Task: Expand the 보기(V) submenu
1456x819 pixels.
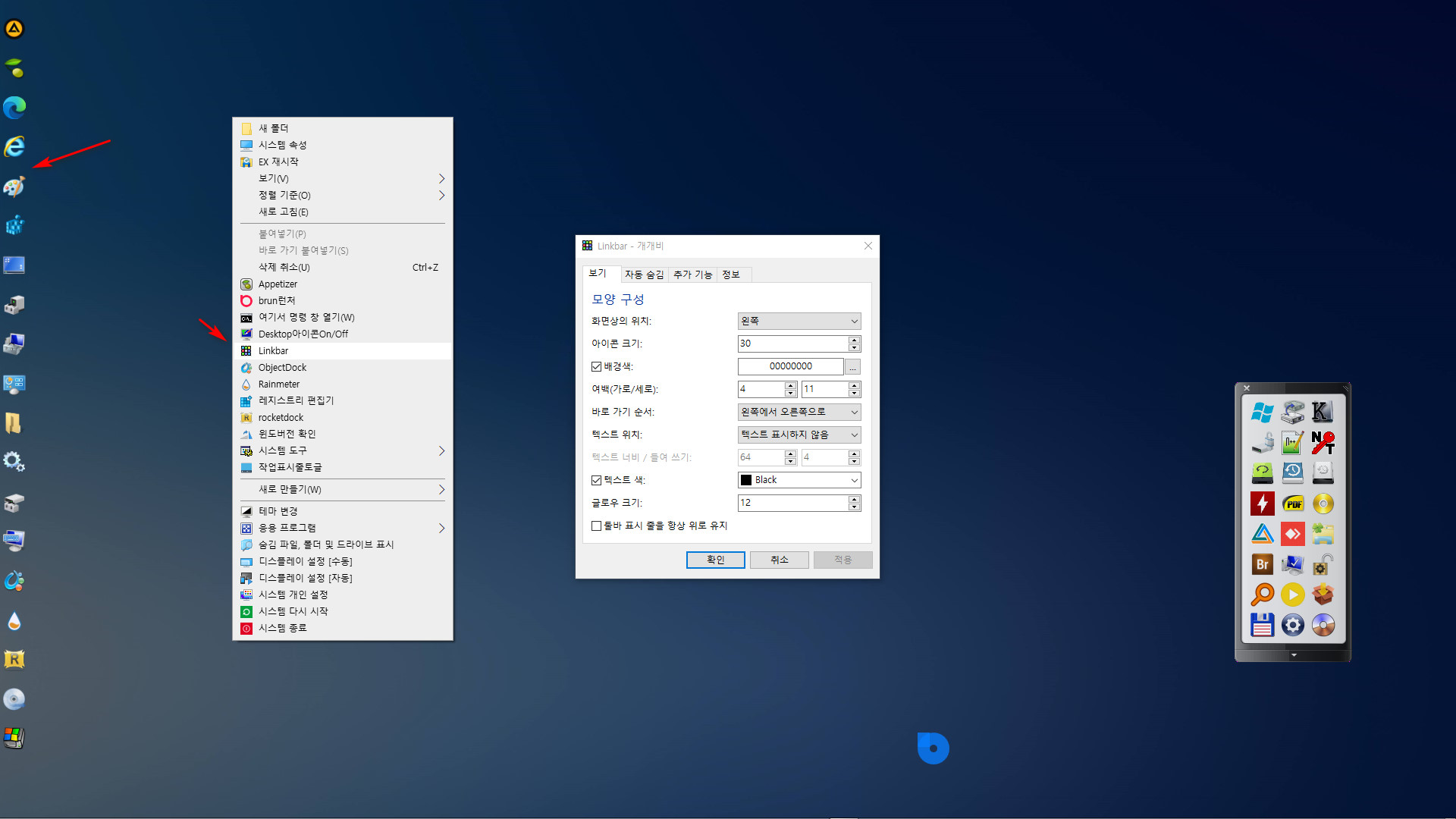Action: pos(343,178)
